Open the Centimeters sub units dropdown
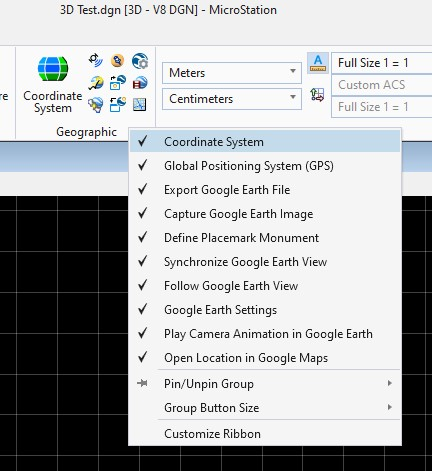This screenshot has width=432, height=471. 232,99
